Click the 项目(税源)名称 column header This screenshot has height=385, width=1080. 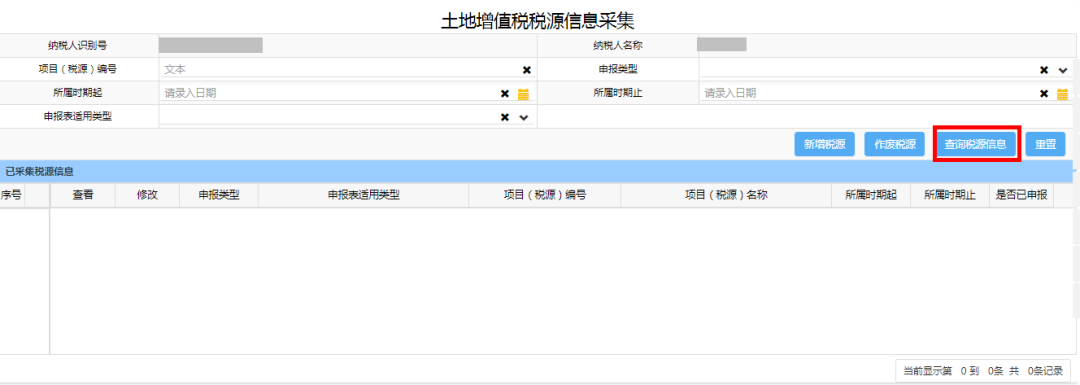tap(726, 195)
